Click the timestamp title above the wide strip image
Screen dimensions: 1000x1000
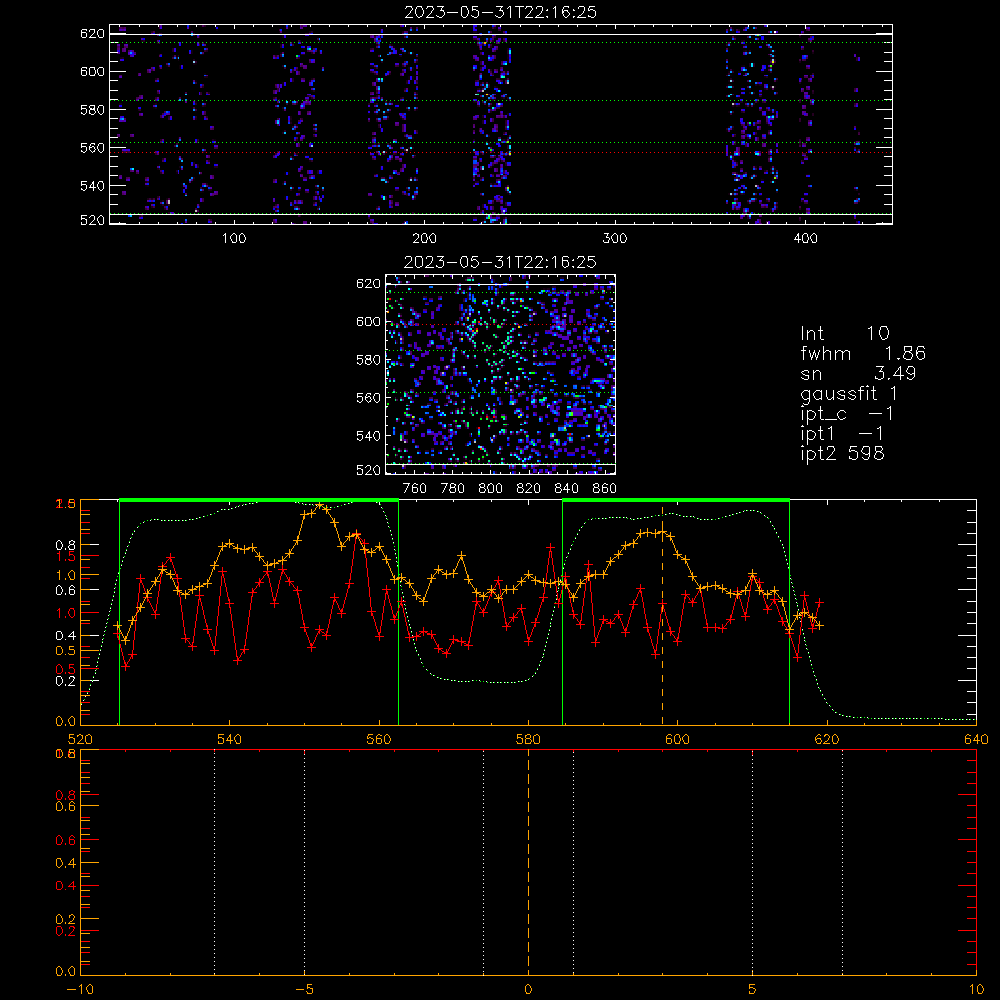coord(500,12)
